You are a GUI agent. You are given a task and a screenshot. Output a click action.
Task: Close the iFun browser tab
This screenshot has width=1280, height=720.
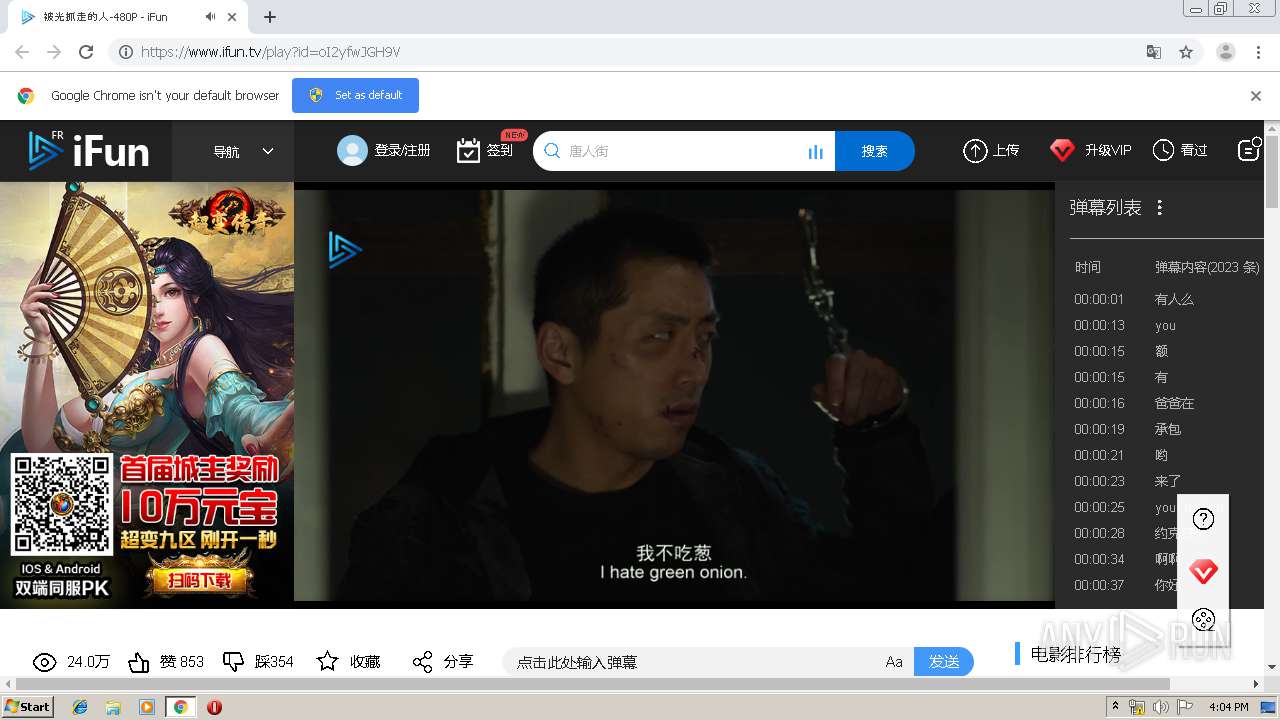click(234, 17)
